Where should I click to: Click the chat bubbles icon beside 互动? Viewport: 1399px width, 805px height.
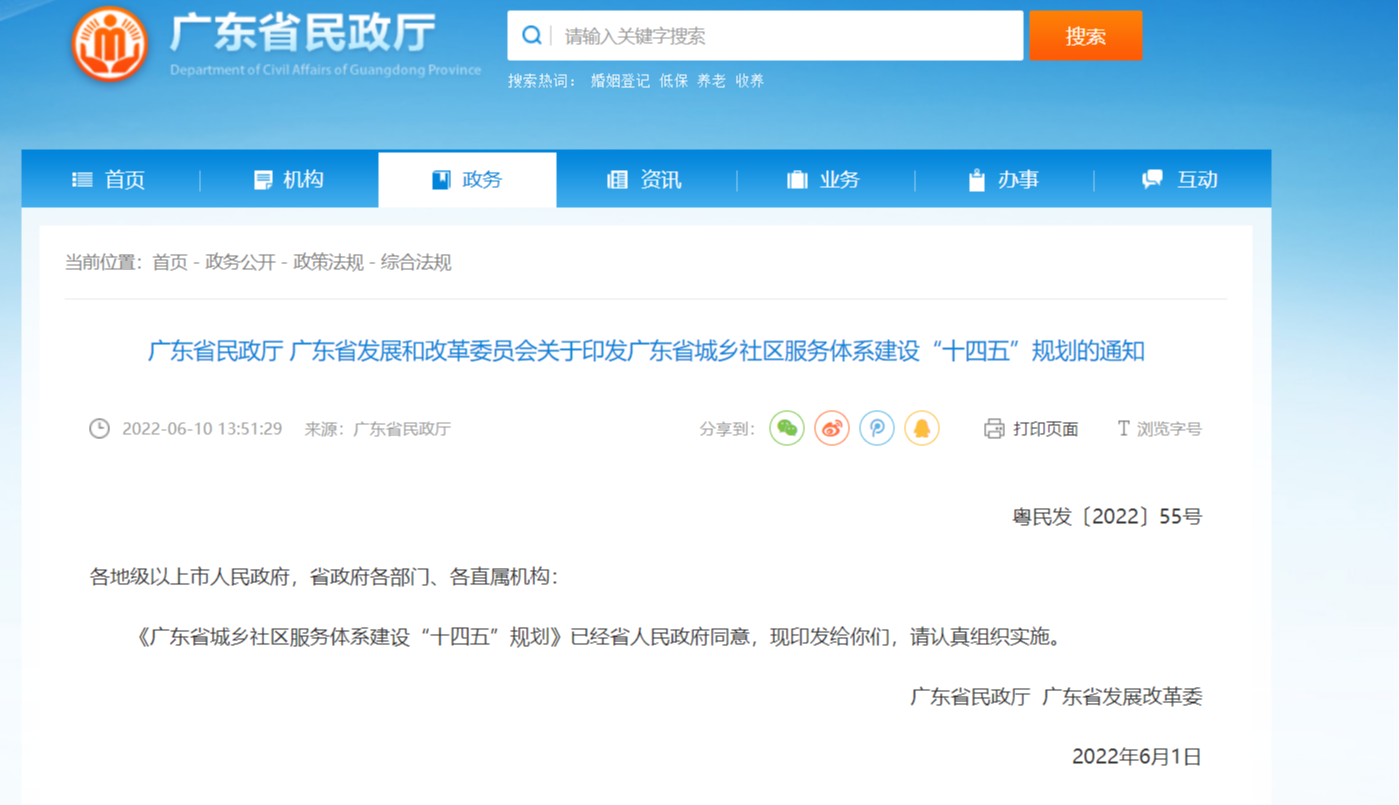[x=1153, y=179]
